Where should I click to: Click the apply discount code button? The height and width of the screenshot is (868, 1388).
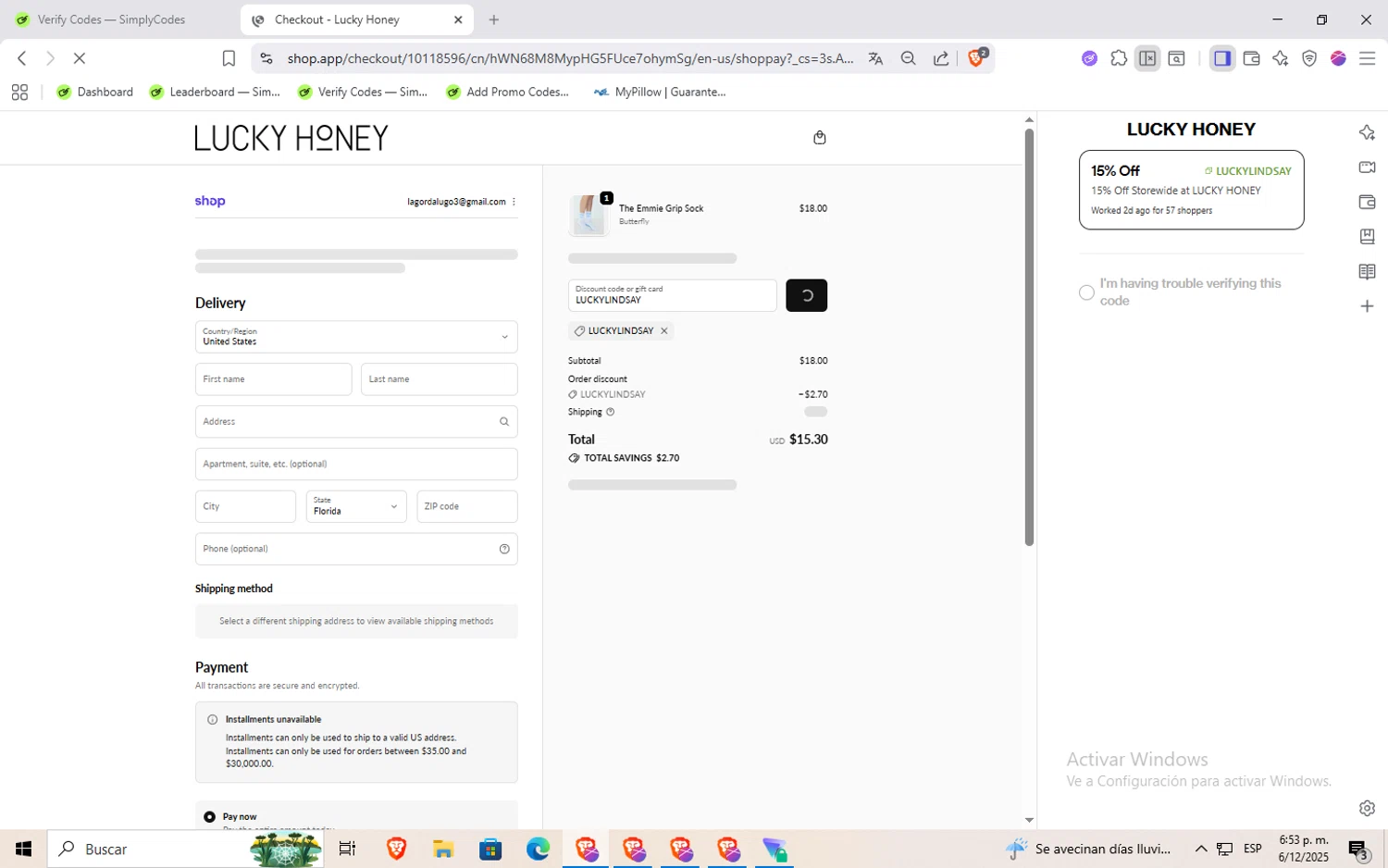806,295
